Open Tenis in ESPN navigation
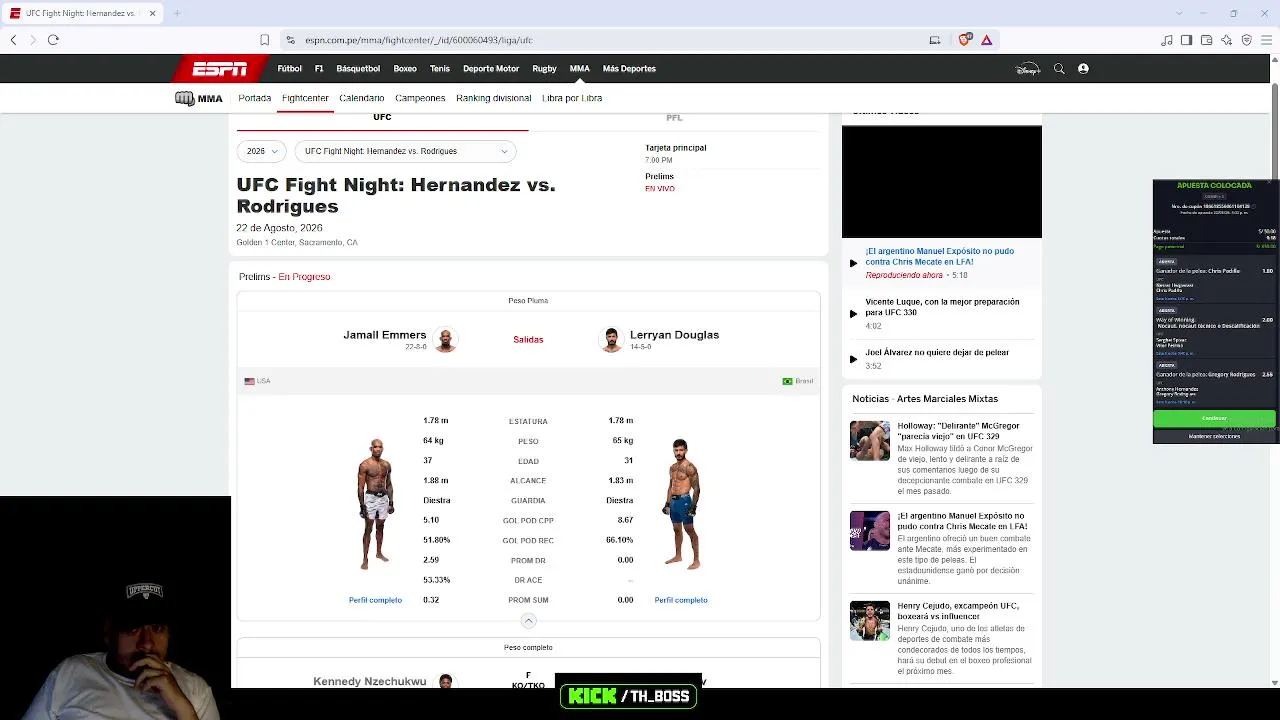This screenshot has height=720, width=1280. coord(440,69)
